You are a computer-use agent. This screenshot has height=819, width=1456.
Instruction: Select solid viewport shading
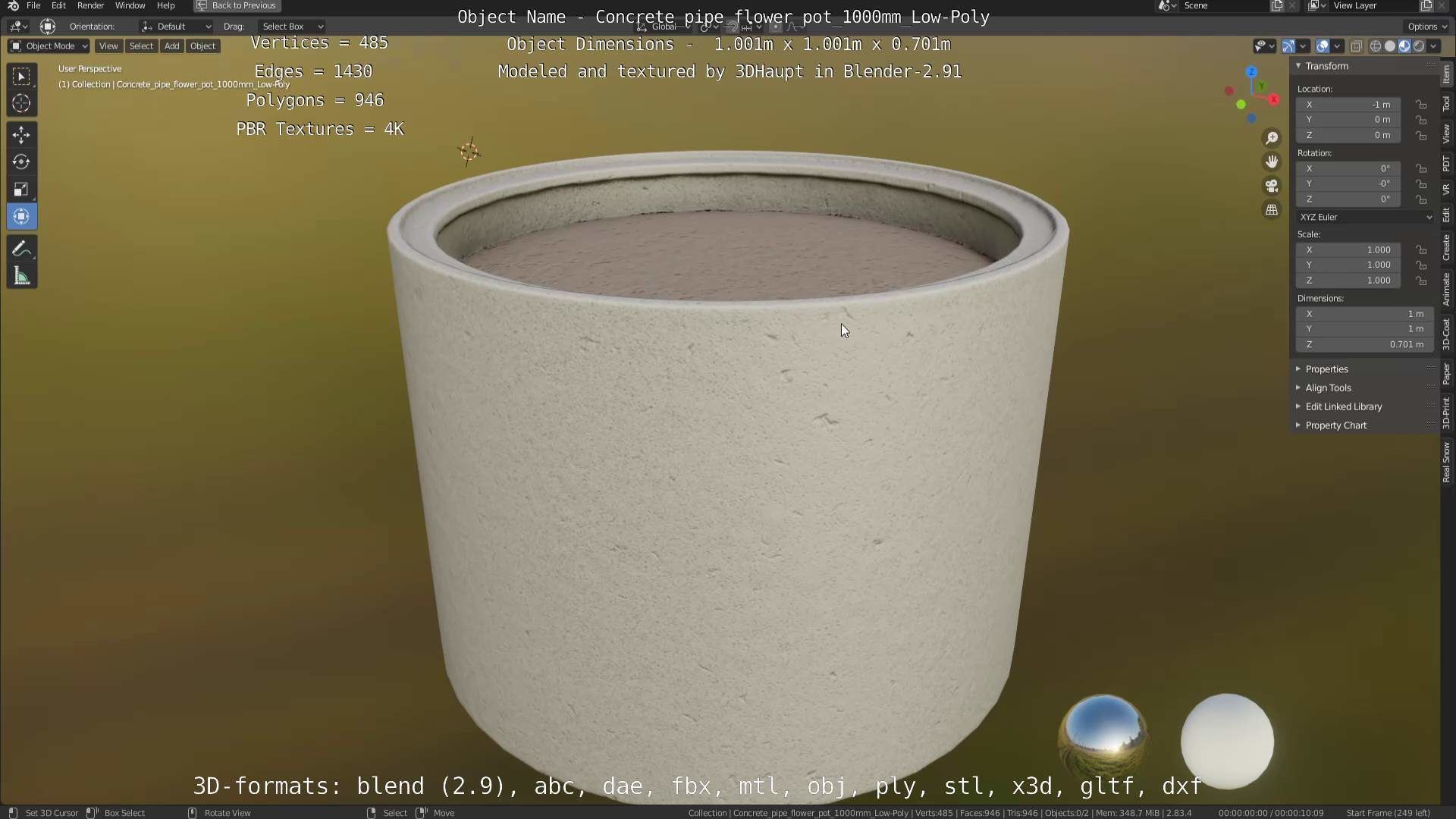coord(1390,46)
